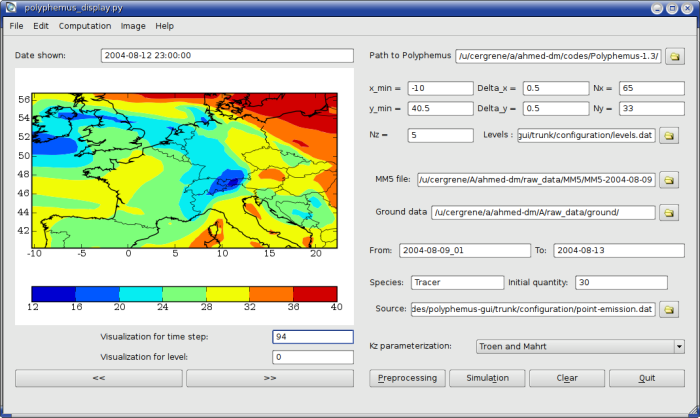Open the Help menu
Image resolution: width=700 pixels, height=418 pixels.
click(x=164, y=26)
